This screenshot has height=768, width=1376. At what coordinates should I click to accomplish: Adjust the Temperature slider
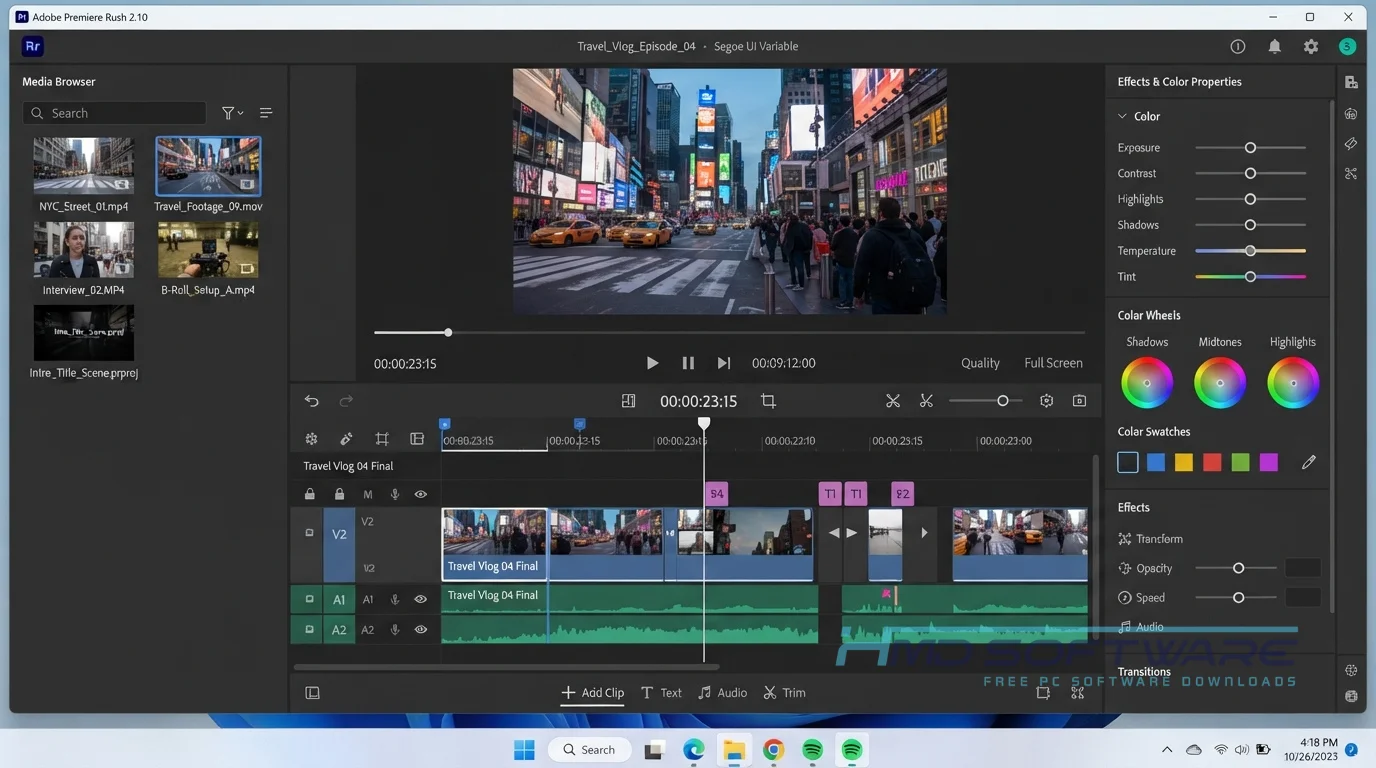1250,251
